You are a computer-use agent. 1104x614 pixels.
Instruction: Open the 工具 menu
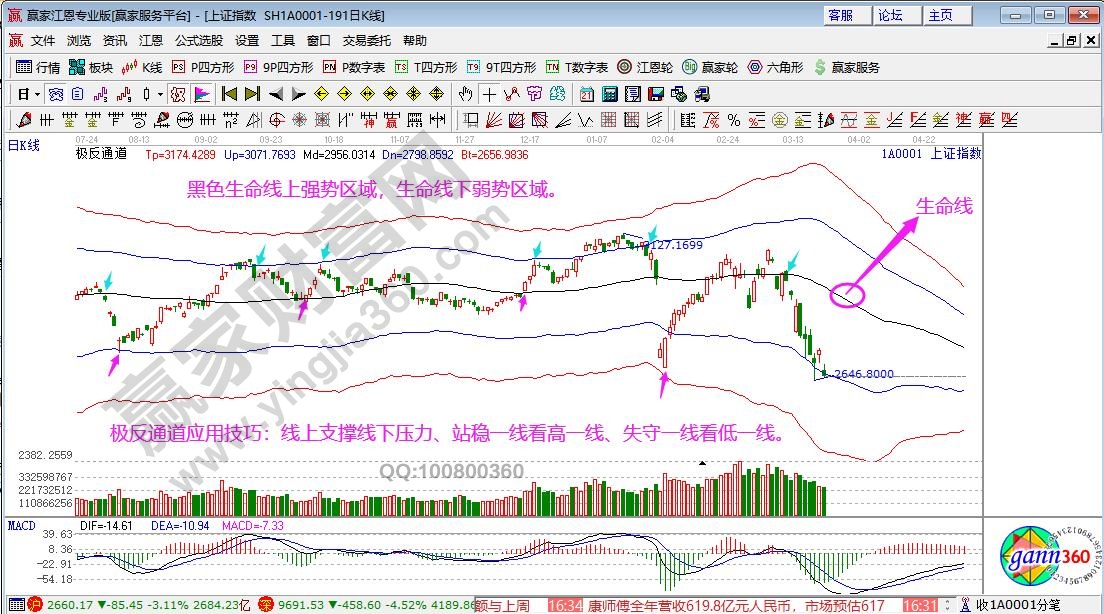click(x=283, y=41)
